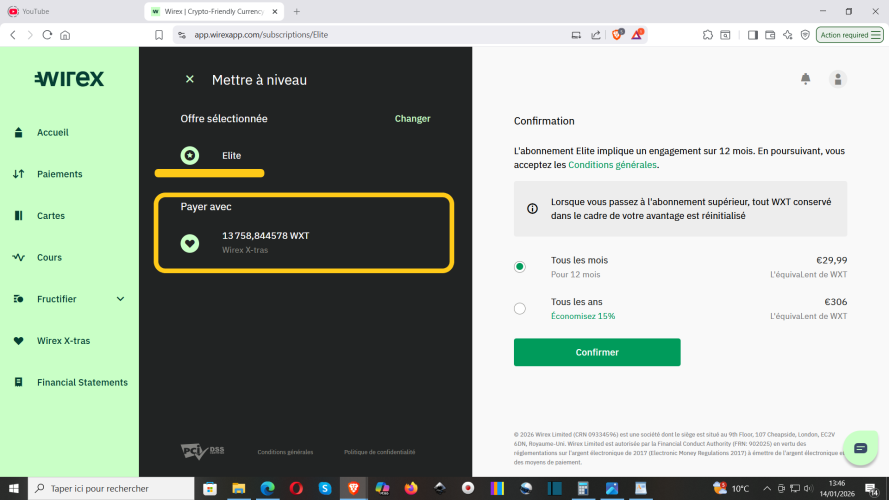Select the Tous les mois option
This screenshot has height=500, width=889.
[x=519, y=267]
